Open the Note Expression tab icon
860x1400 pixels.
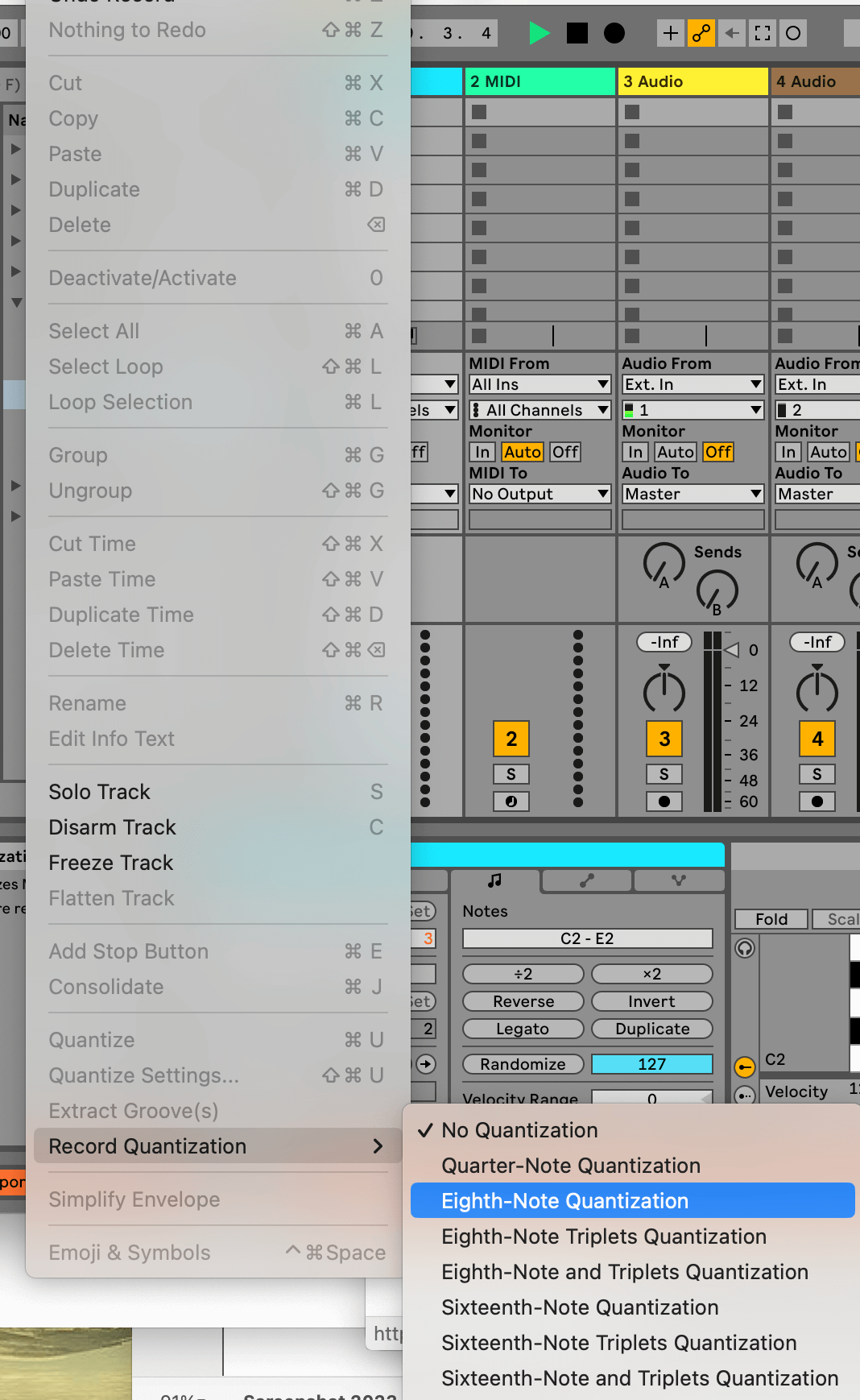click(679, 880)
